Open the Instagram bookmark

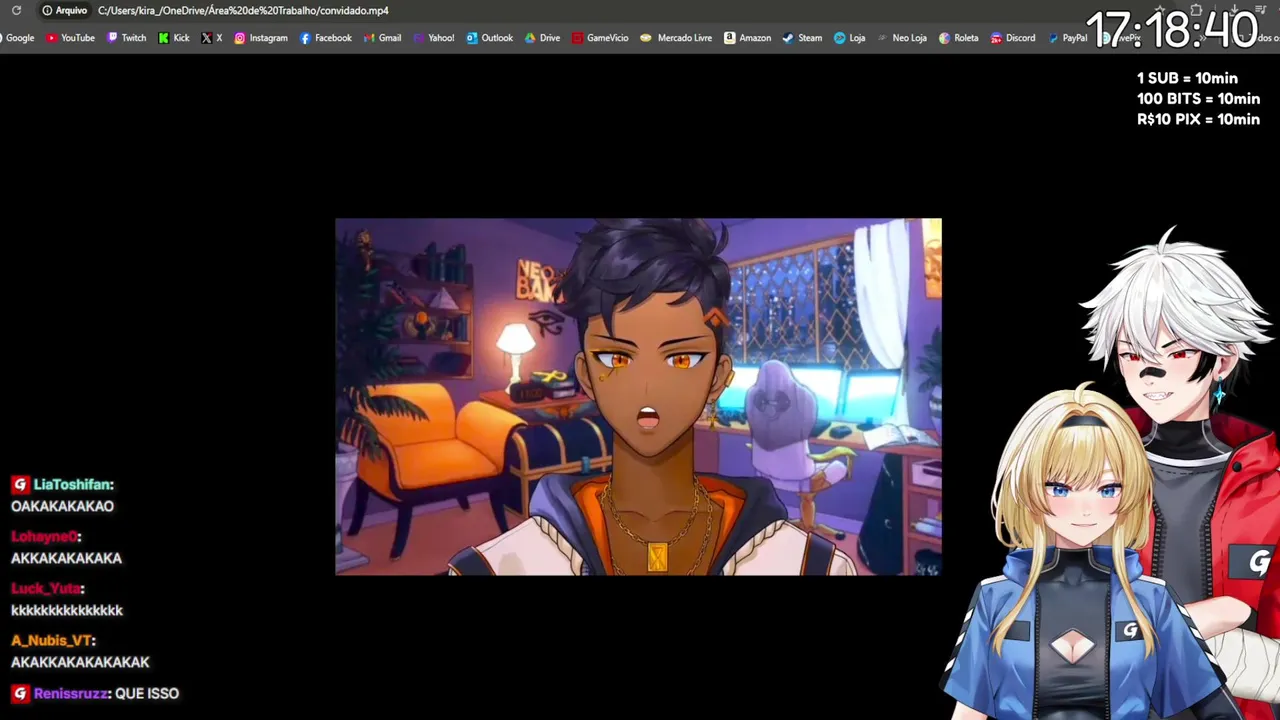pyautogui.click(x=260, y=38)
